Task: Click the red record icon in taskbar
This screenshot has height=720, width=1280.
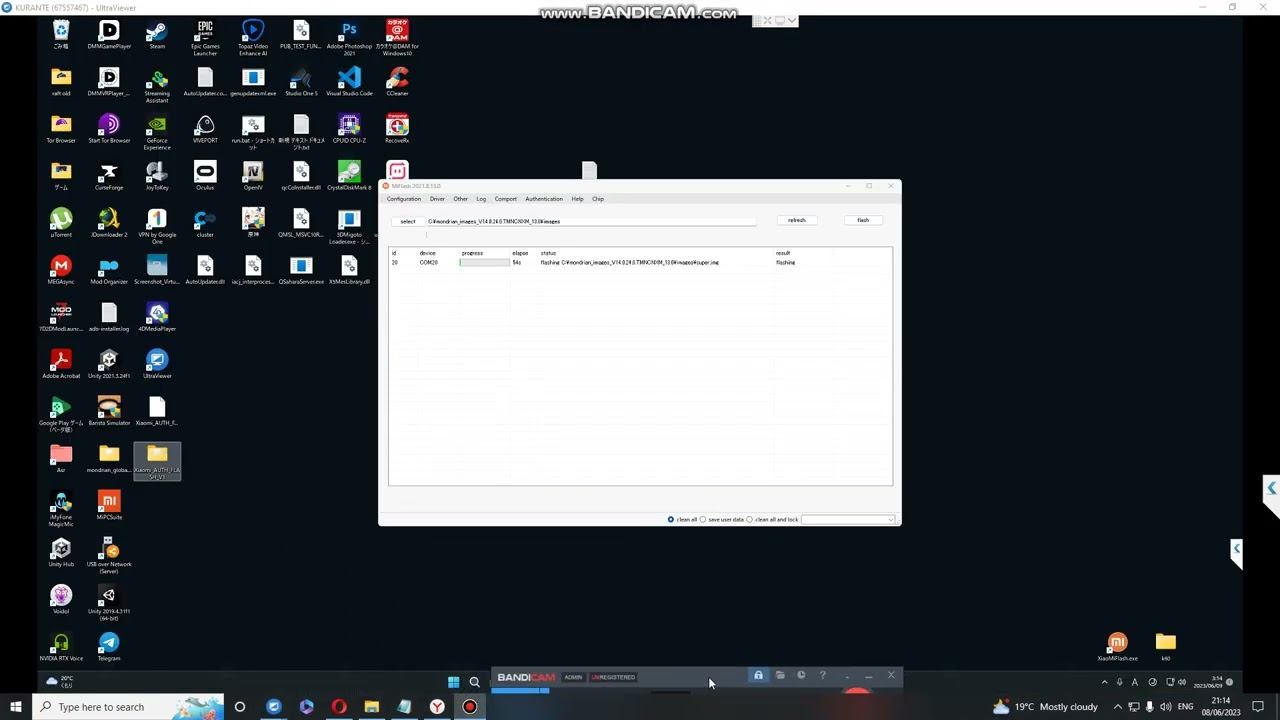Action: [x=469, y=707]
